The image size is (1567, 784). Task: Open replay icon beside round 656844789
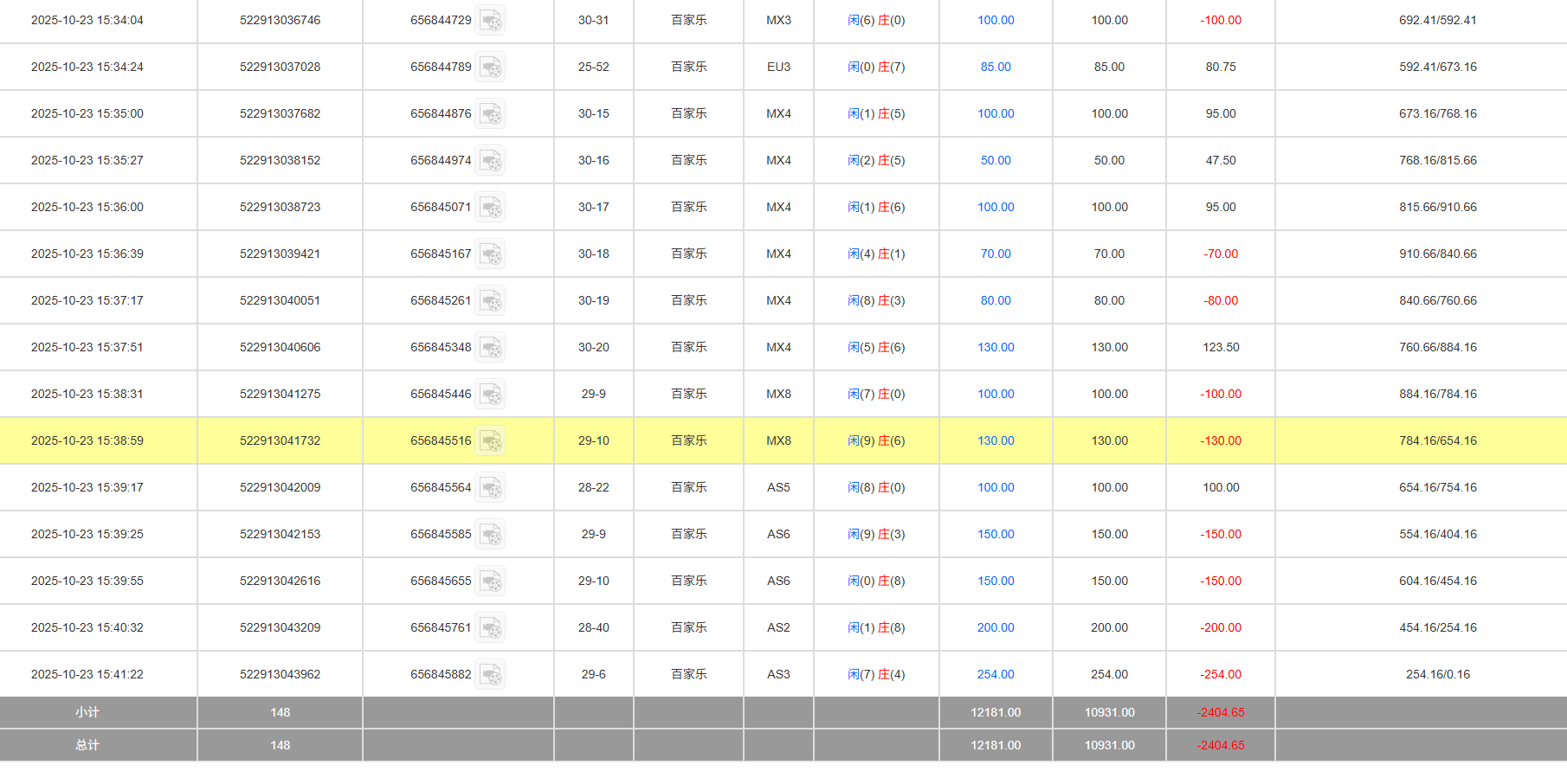click(490, 67)
